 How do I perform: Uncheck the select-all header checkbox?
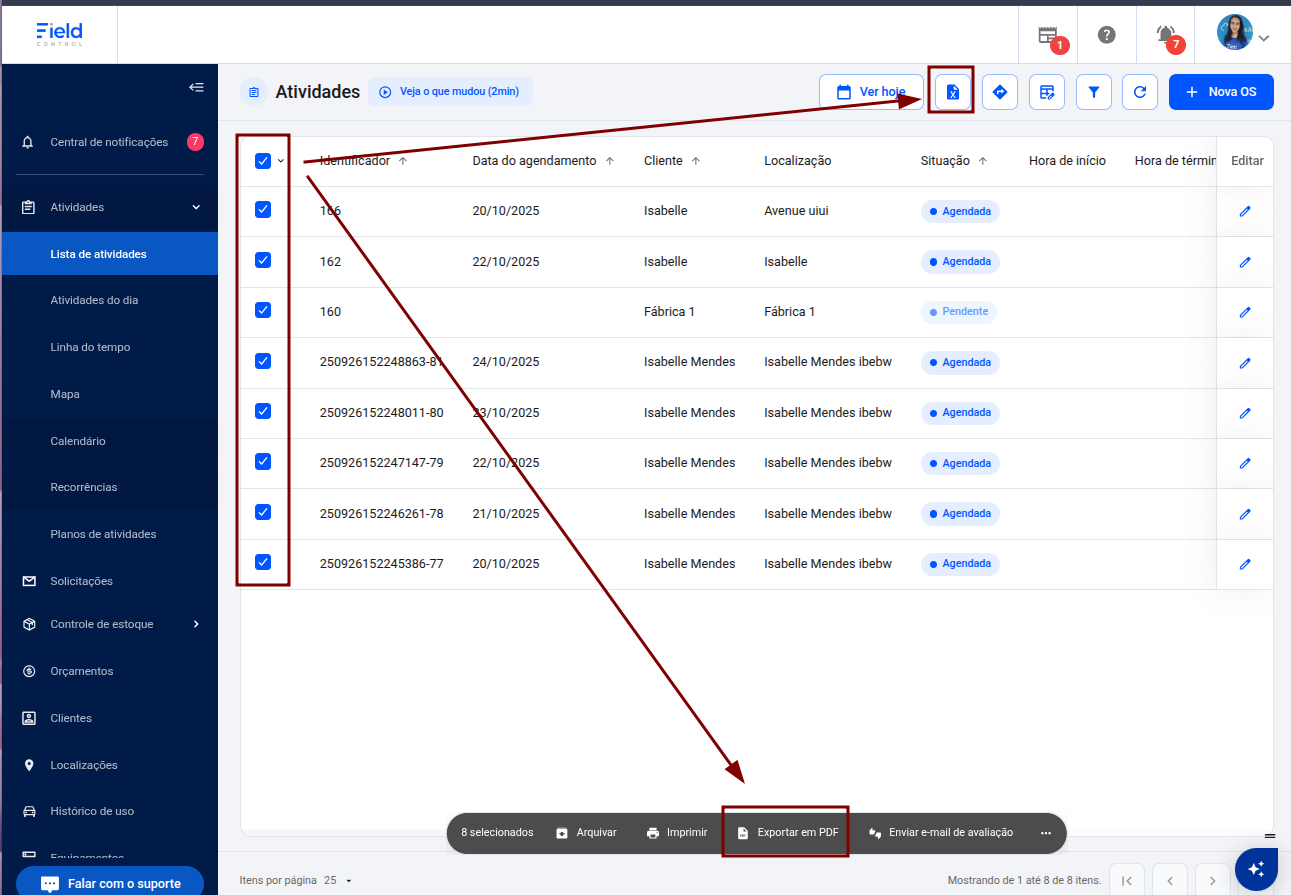(263, 161)
